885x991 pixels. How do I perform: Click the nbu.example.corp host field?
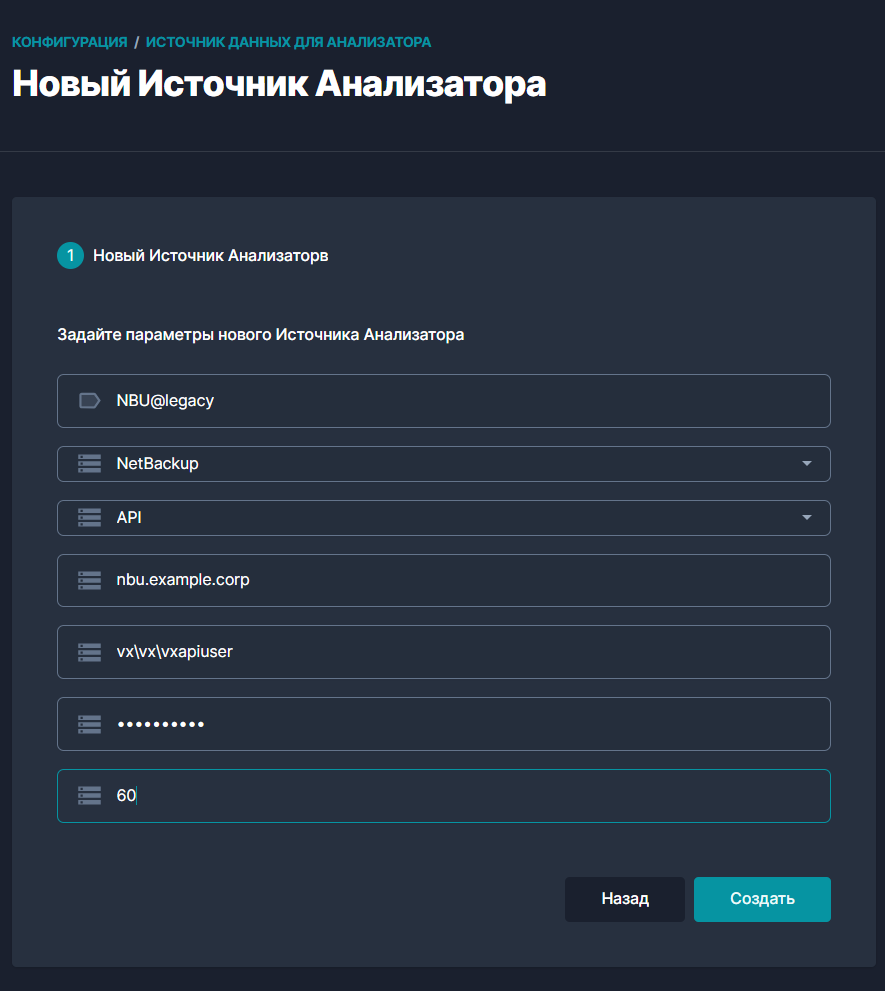tap(460, 580)
